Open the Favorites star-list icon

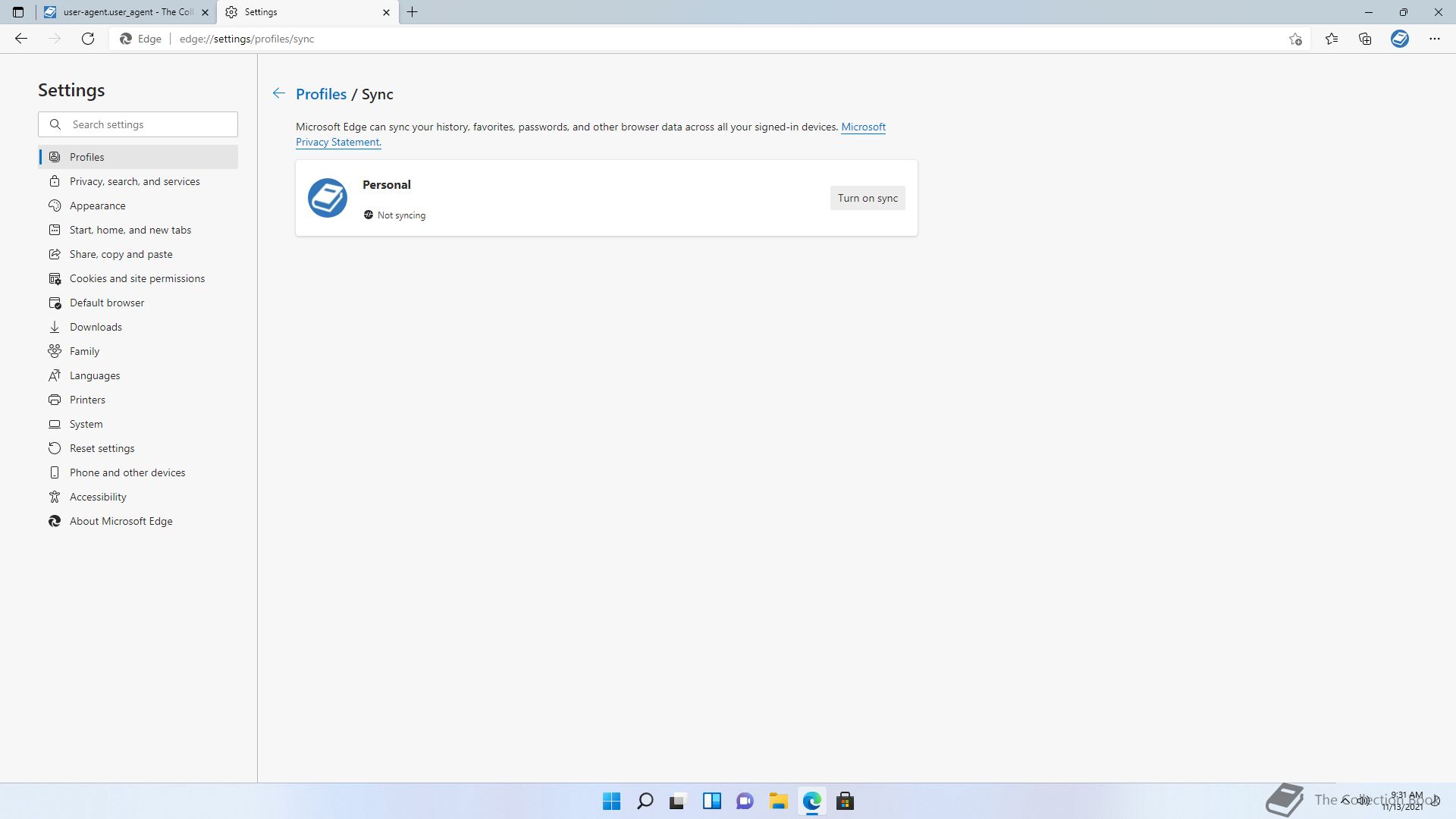tap(1331, 39)
